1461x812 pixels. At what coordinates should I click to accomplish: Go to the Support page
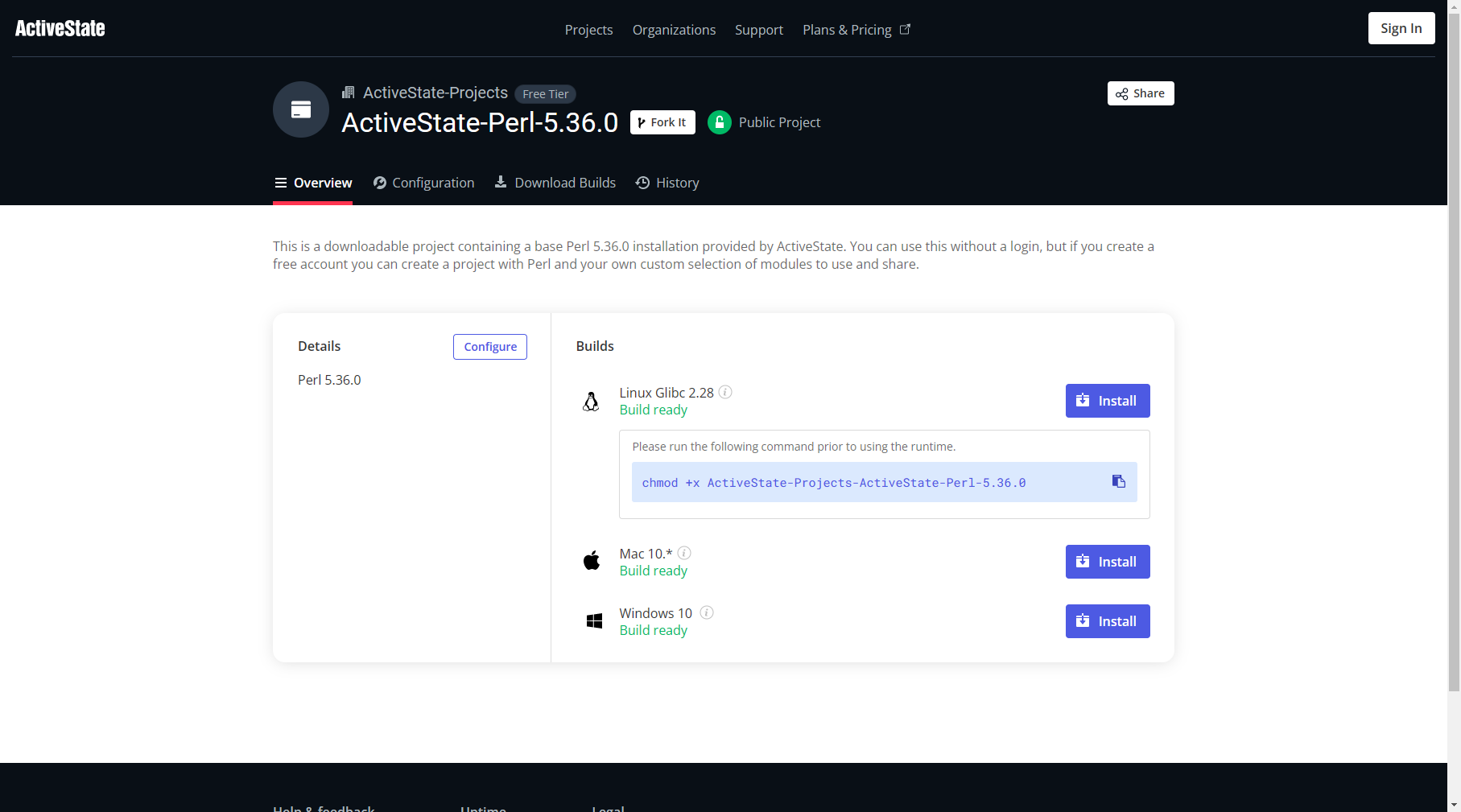[x=759, y=30]
